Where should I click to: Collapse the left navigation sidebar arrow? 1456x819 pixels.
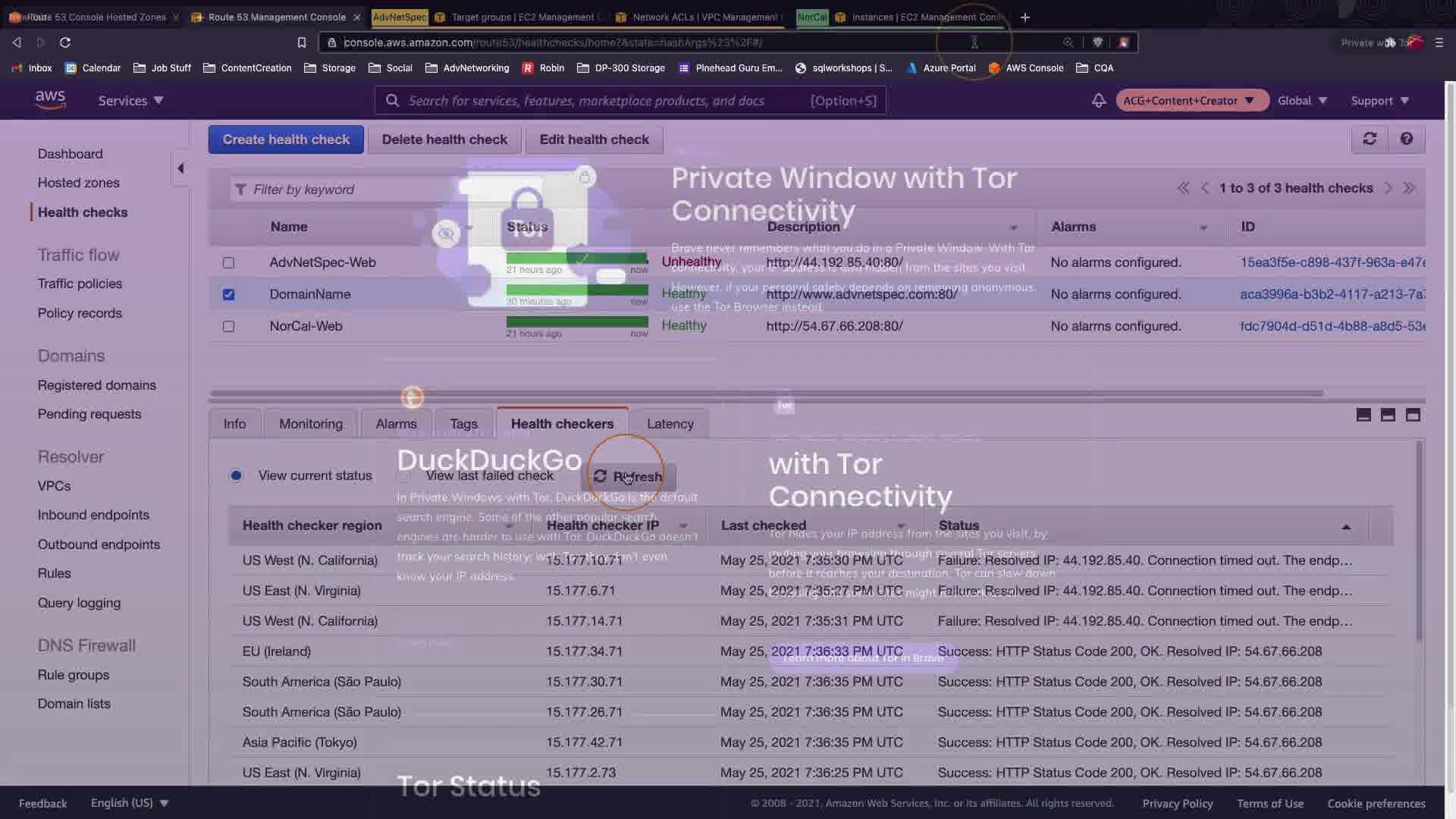coord(180,168)
